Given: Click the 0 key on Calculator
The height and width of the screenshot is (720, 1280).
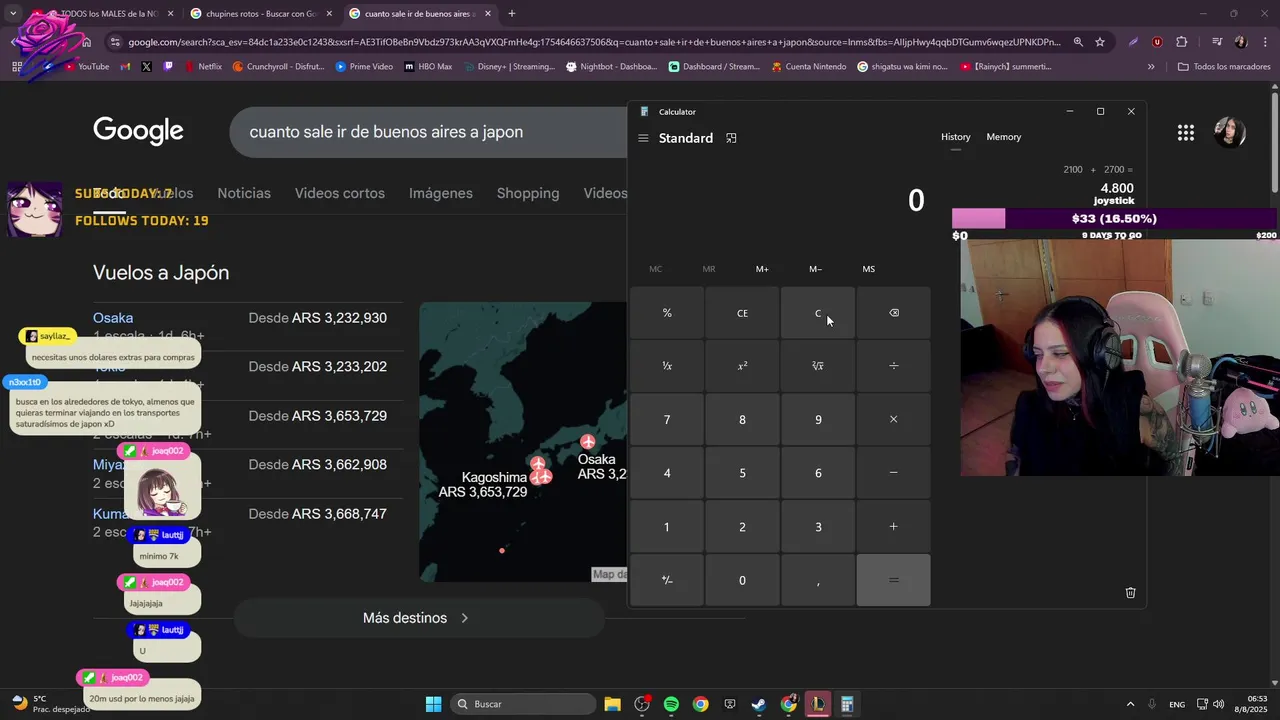Looking at the screenshot, I should pyautogui.click(x=742, y=580).
